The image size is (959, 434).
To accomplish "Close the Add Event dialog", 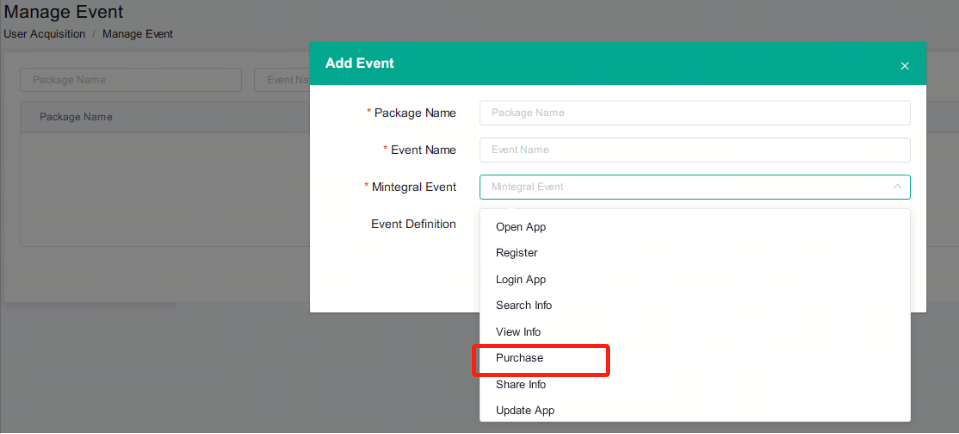I will [904, 66].
